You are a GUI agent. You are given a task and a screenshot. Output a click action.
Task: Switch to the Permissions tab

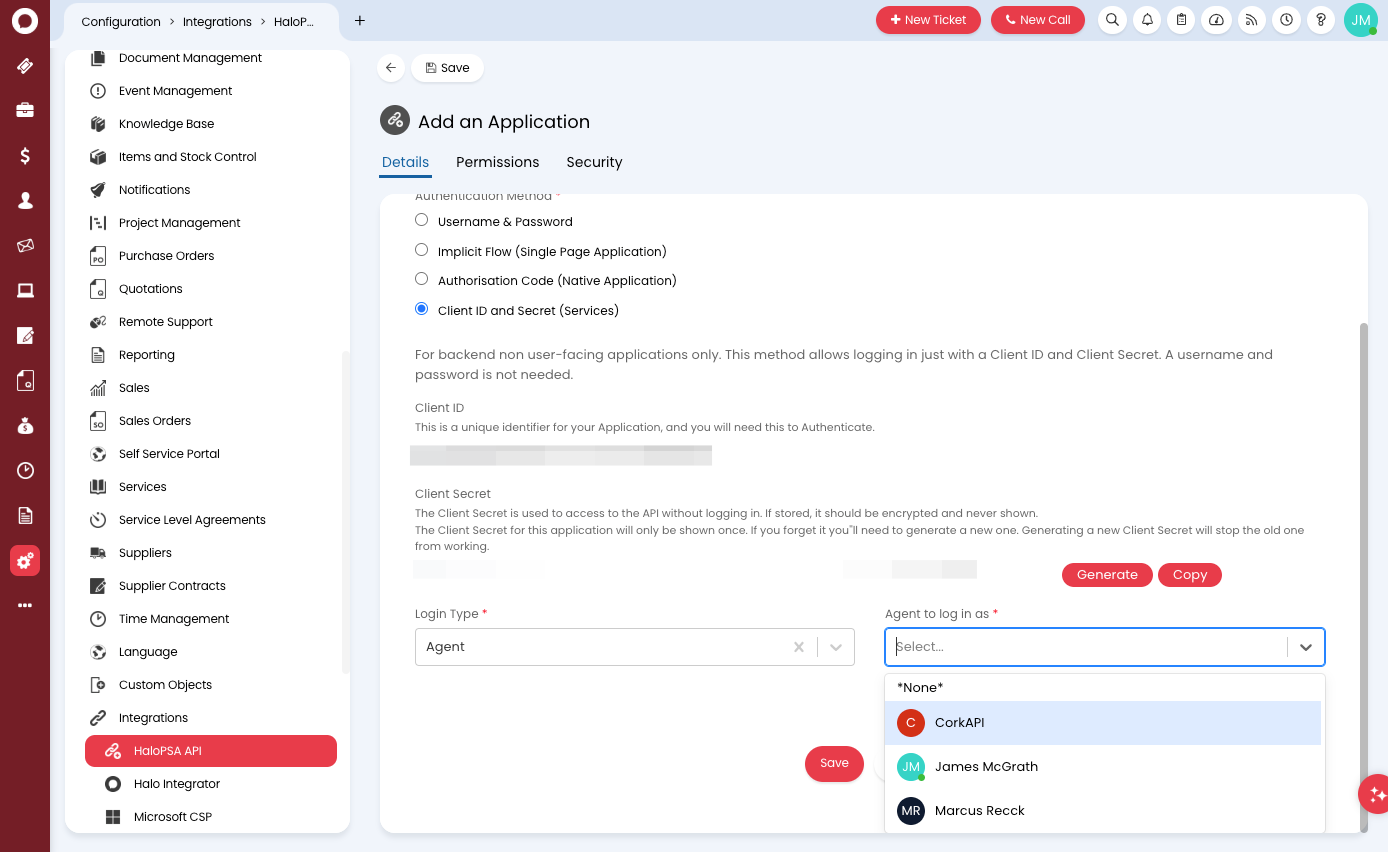pyautogui.click(x=497, y=162)
